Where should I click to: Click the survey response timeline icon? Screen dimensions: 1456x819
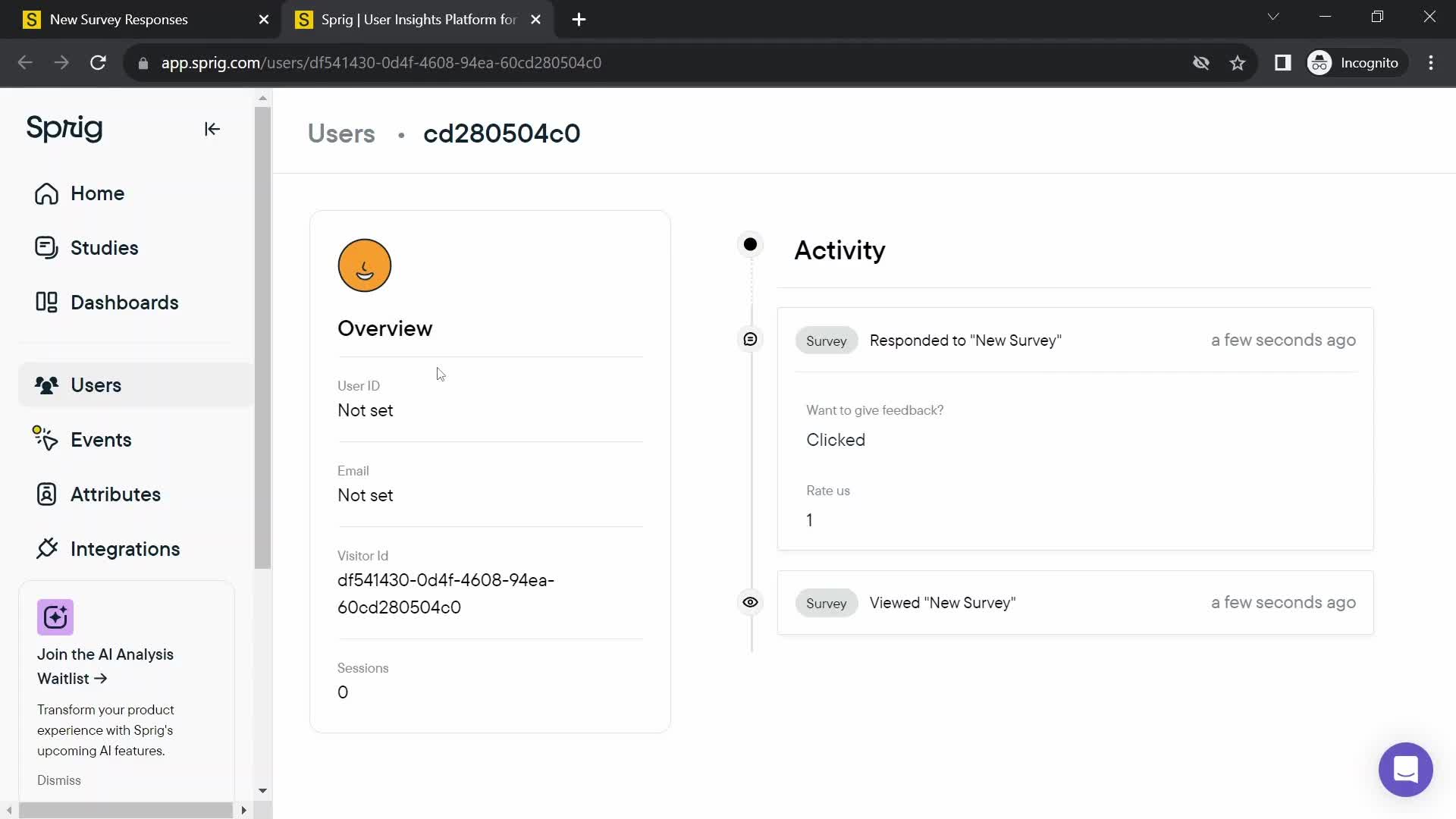pos(750,339)
